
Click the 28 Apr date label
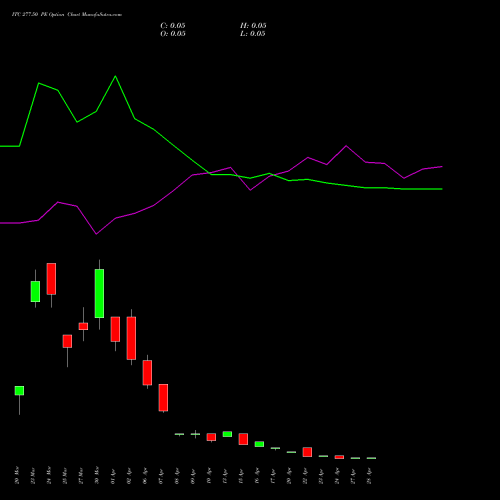(369, 476)
